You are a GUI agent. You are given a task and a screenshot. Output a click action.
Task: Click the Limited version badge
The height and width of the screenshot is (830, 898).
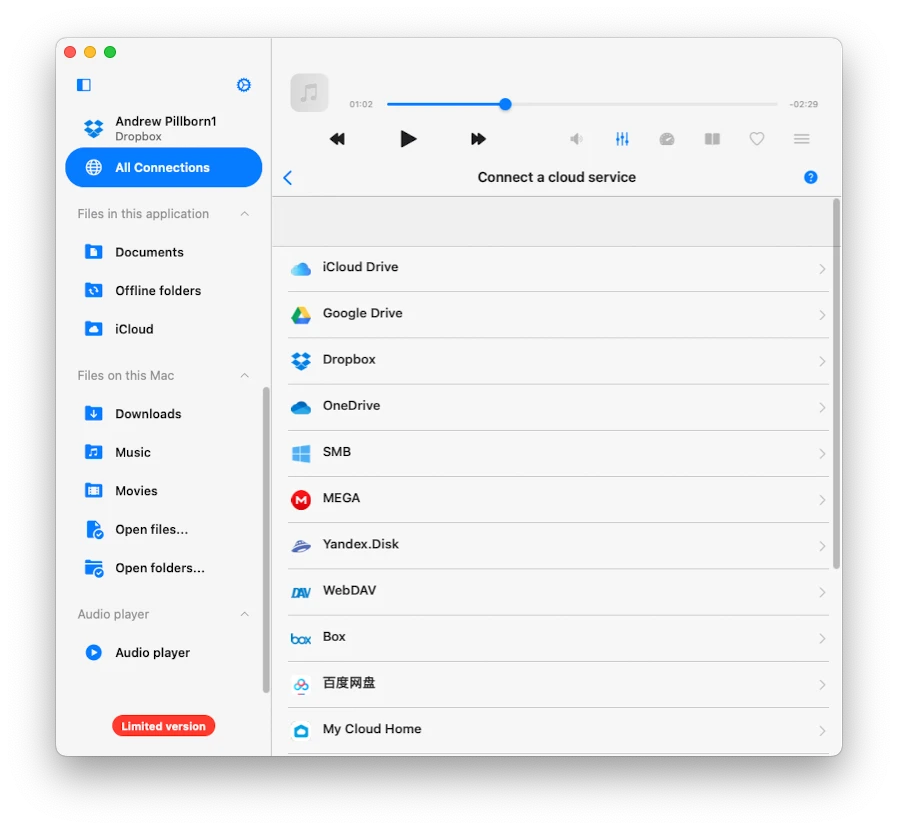coord(163,725)
